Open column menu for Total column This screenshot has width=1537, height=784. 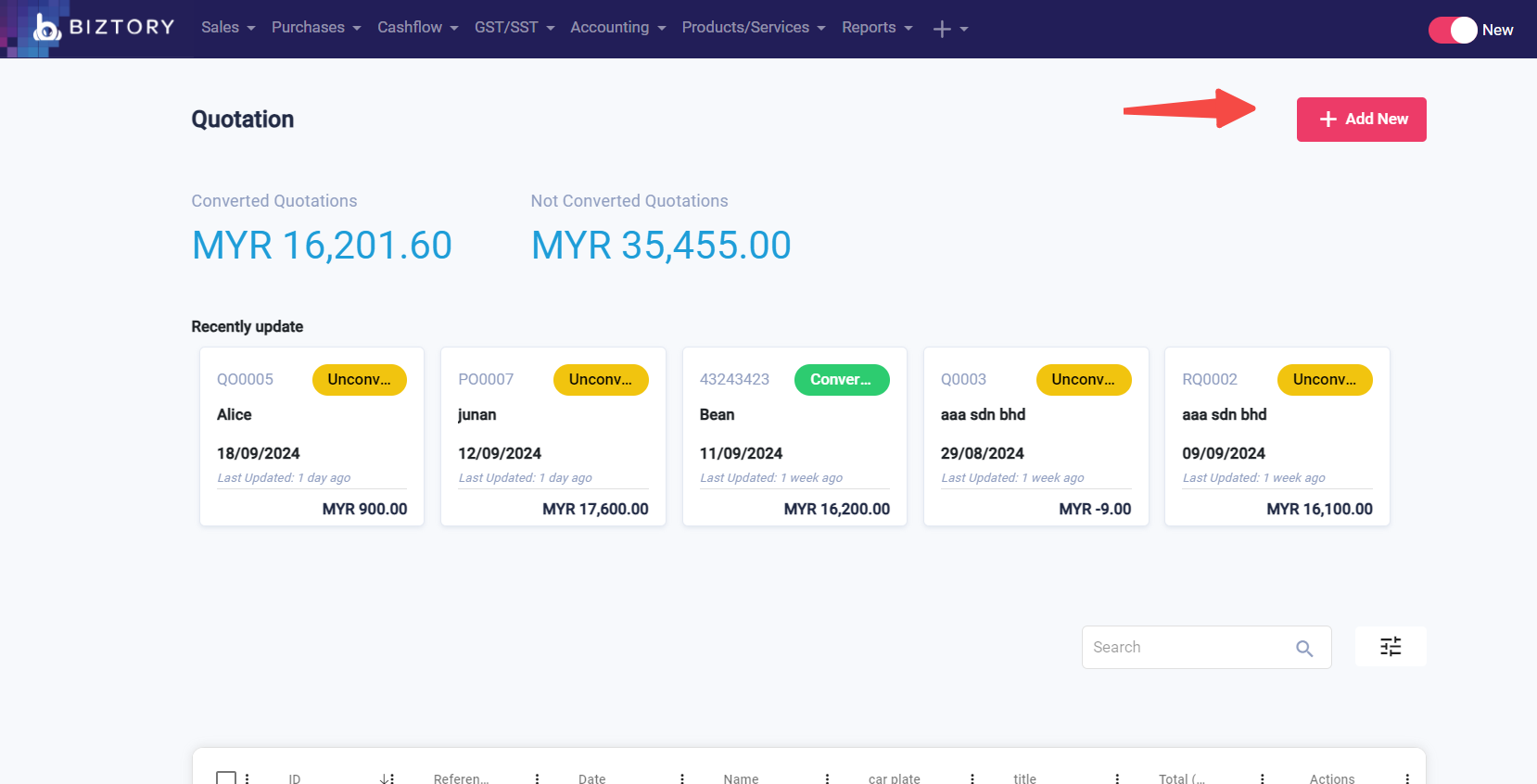1263,778
